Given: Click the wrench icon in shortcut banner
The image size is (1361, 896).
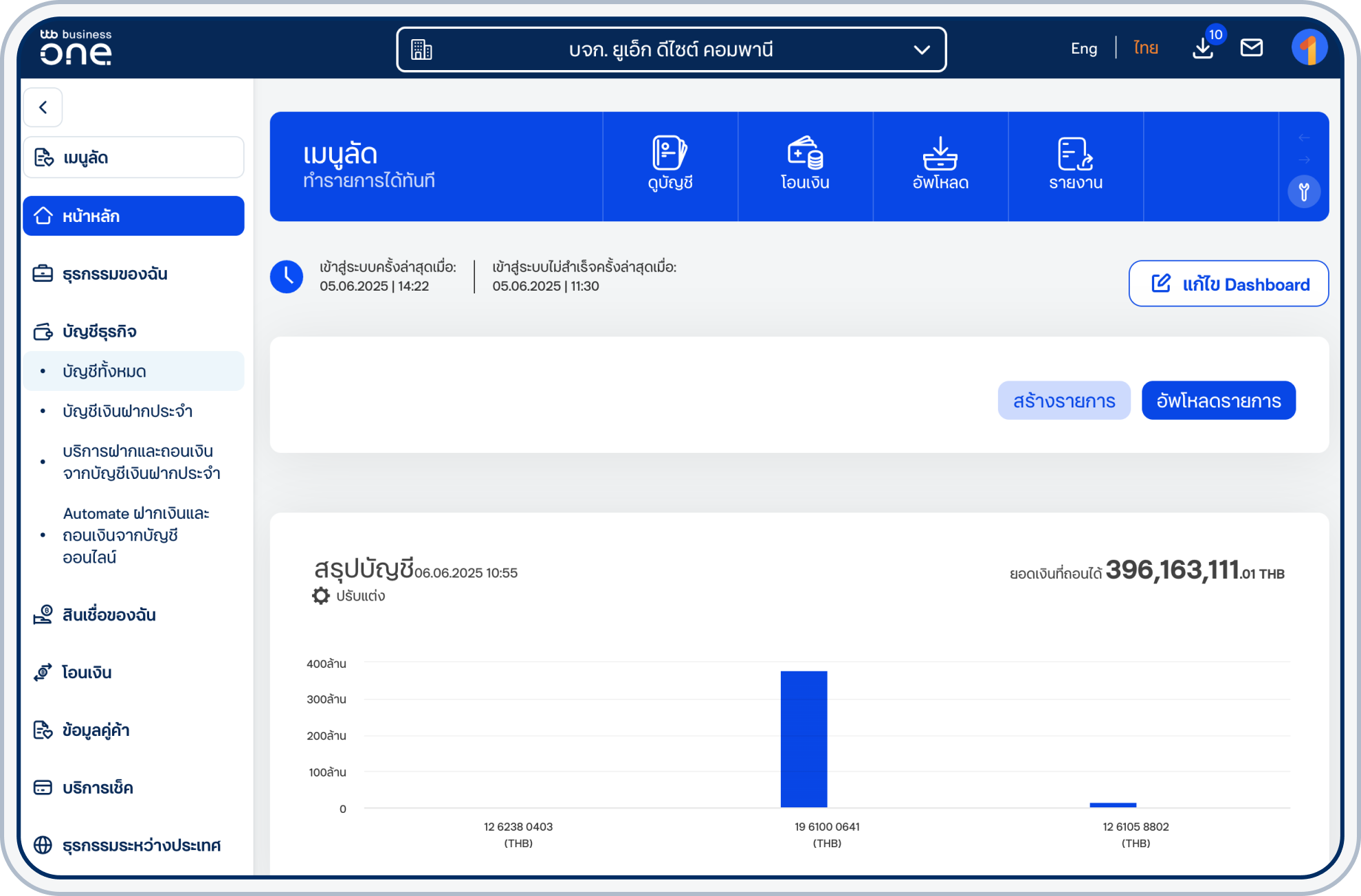Looking at the screenshot, I should [1303, 192].
